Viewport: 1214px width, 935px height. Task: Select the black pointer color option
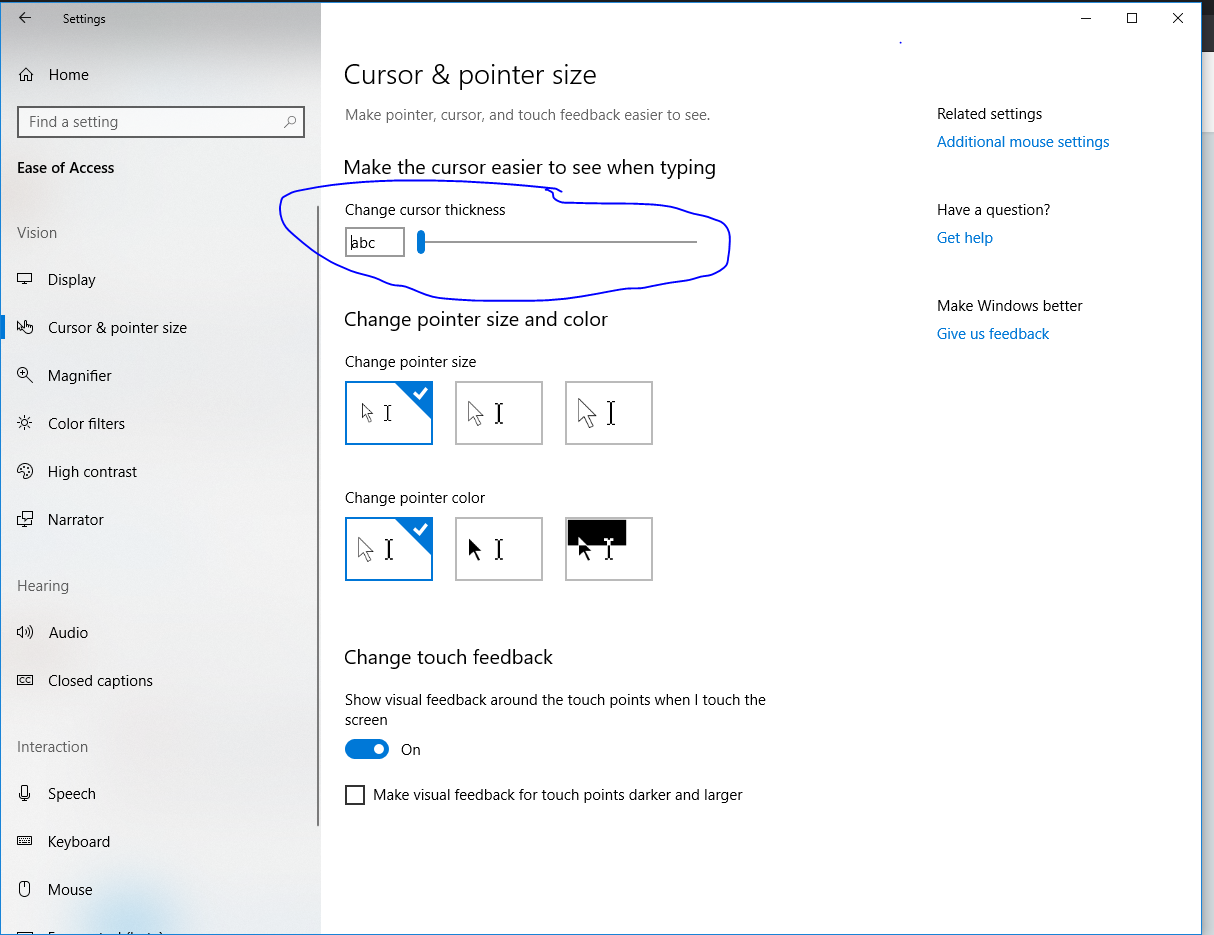tap(499, 549)
